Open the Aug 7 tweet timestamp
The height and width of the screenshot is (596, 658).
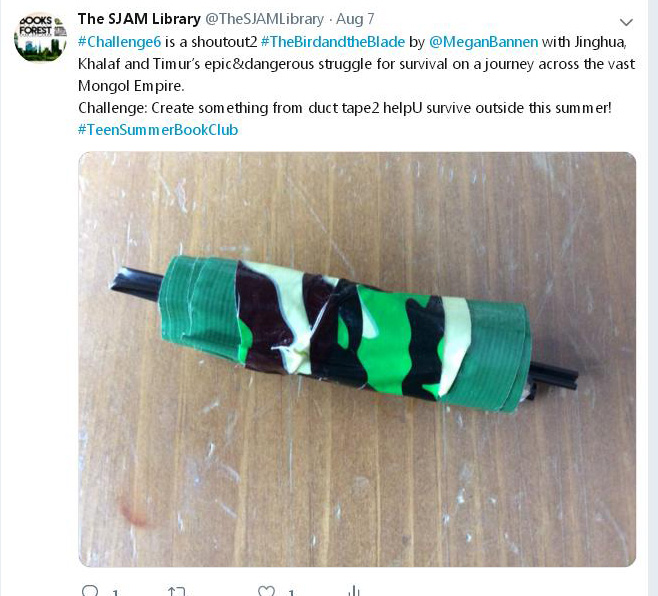[x=355, y=19]
